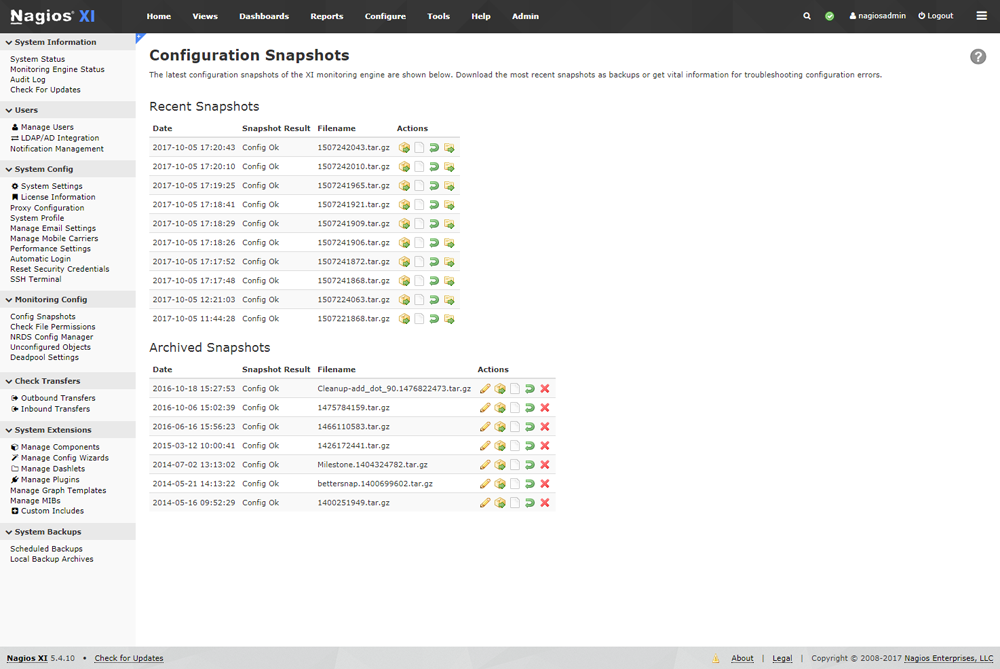Open the Dashboards menu
Viewport: 1000px width, 669px height.
pos(264,16)
